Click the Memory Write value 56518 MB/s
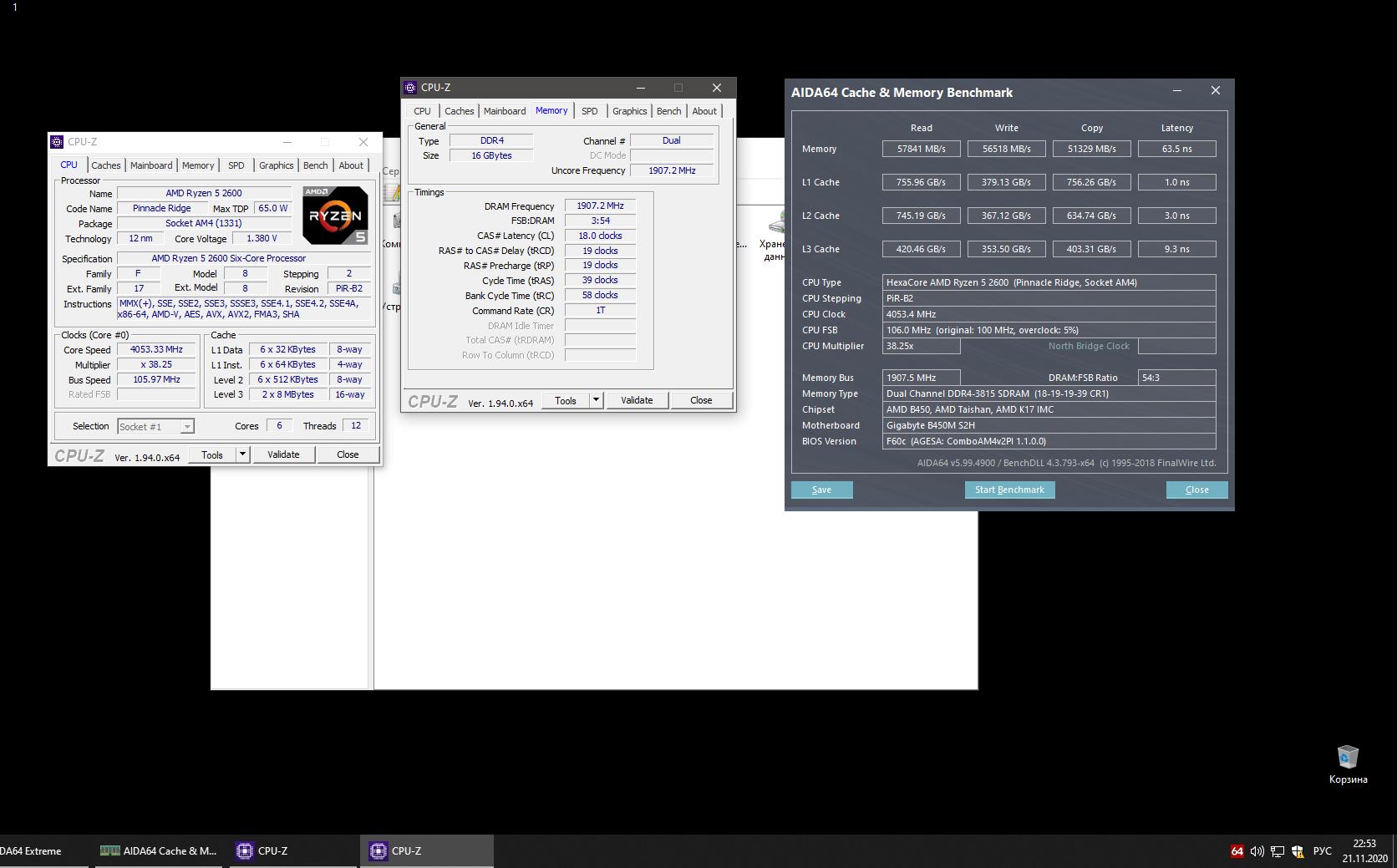This screenshot has height=868, width=1397. (x=1007, y=149)
